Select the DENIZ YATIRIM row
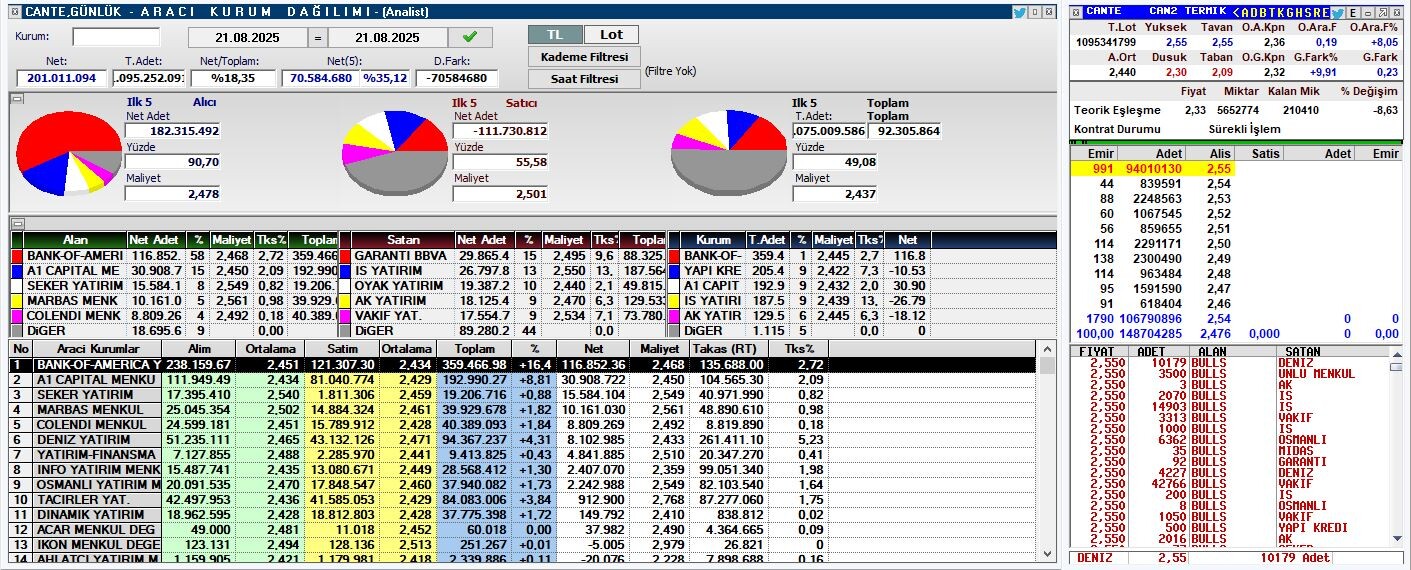This screenshot has width=1411, height=570. coord(523,440)
